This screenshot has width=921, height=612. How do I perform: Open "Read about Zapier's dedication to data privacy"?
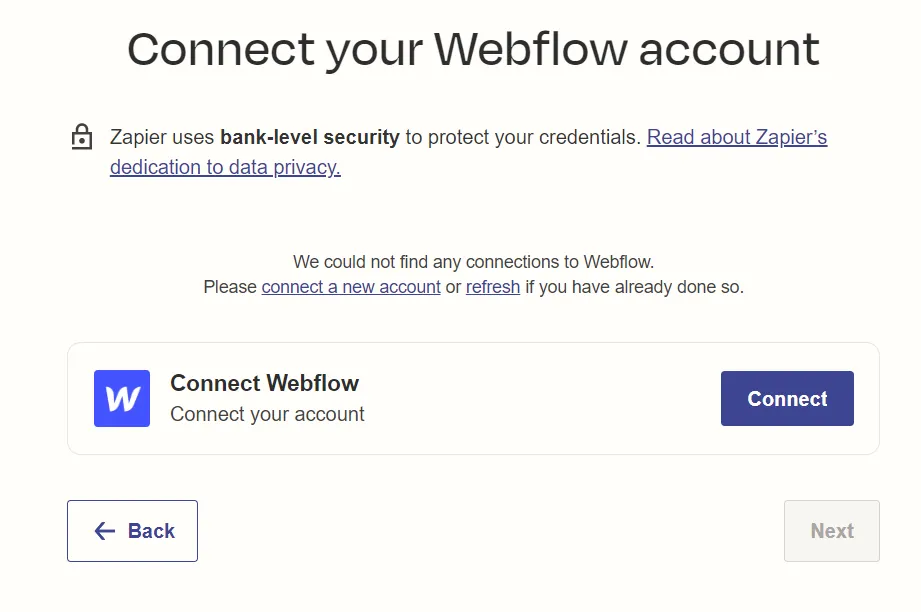click(x=736, y=137)
